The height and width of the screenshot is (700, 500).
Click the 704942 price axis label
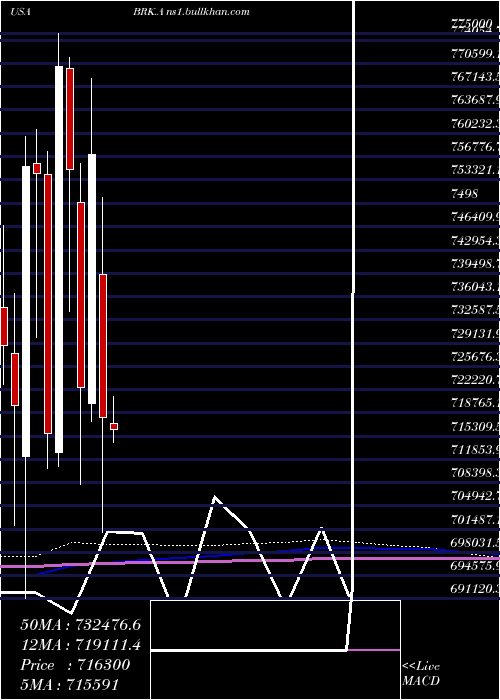tap(475, 495)
